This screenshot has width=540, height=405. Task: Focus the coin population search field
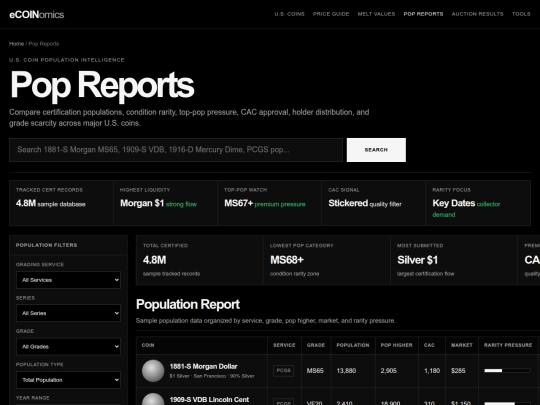(176, 150)
